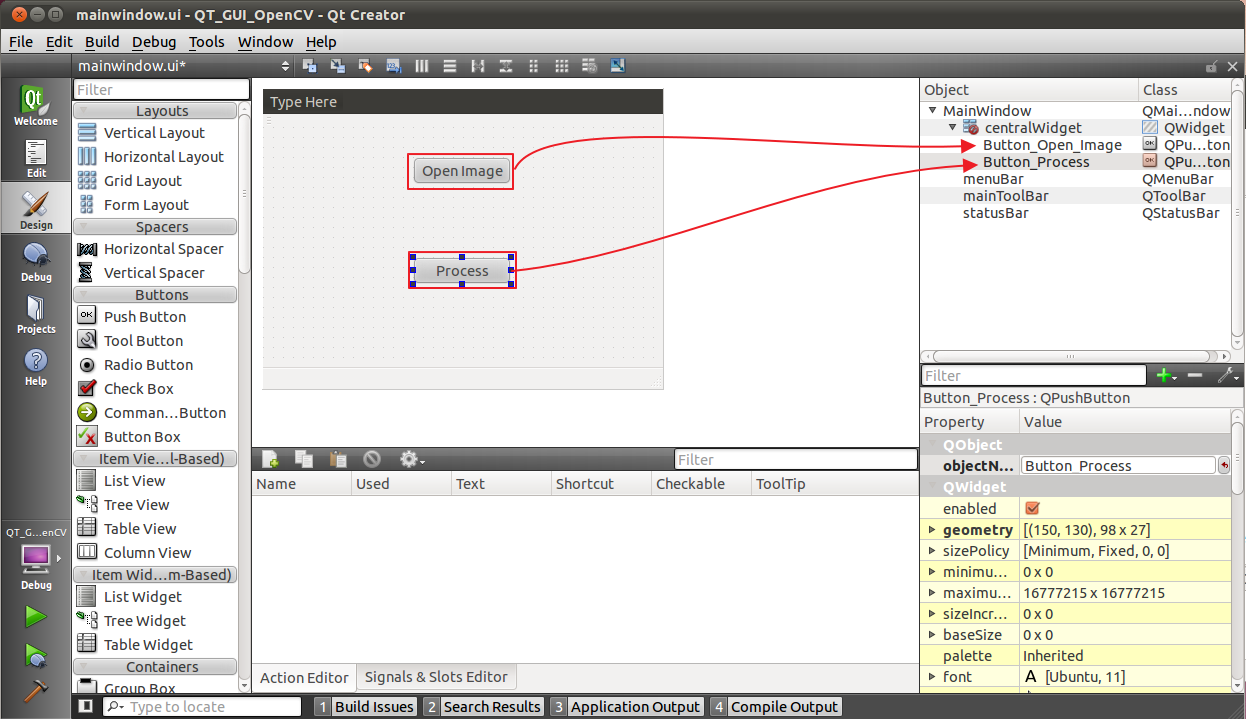Open the File menu
Viewport: 1246px width, 719px height.
21,42
